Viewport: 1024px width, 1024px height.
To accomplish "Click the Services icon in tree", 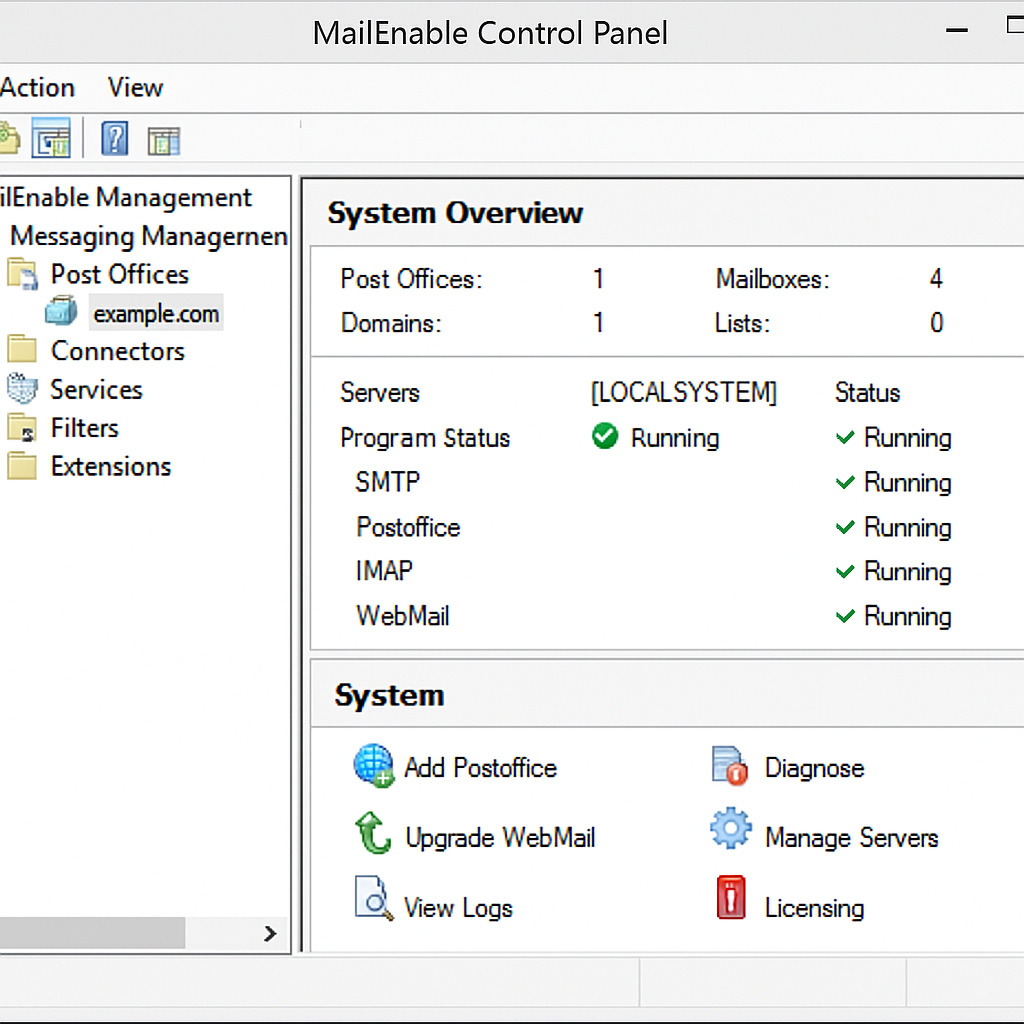I will 22,389.
